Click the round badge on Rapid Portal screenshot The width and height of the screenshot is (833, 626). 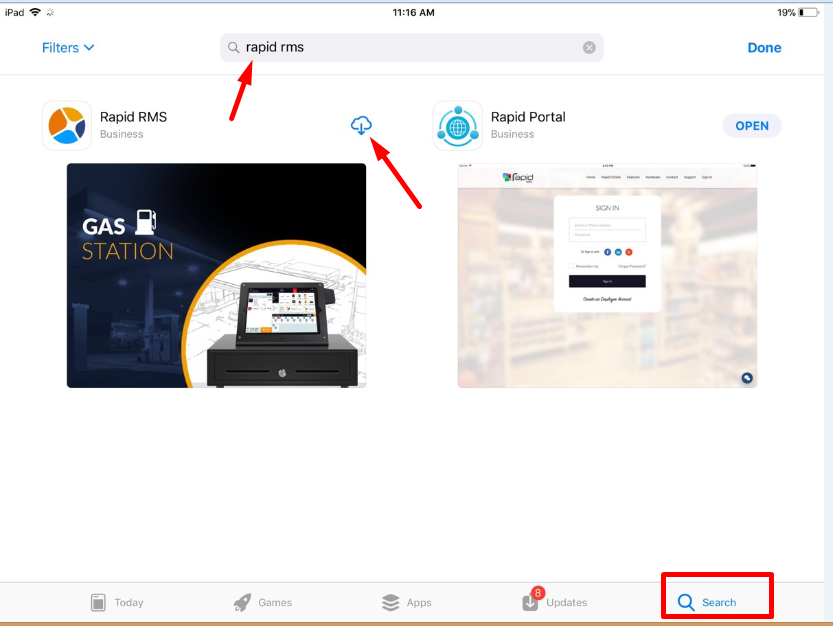pyautogui.click(x=747, y=377)
